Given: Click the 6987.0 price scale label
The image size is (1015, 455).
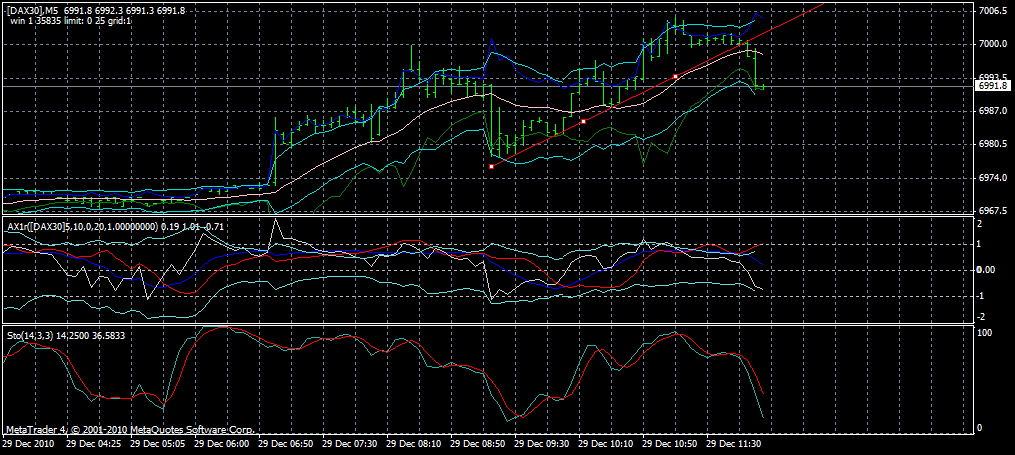Looking at the screenshot, I should [x=991, y=111].
